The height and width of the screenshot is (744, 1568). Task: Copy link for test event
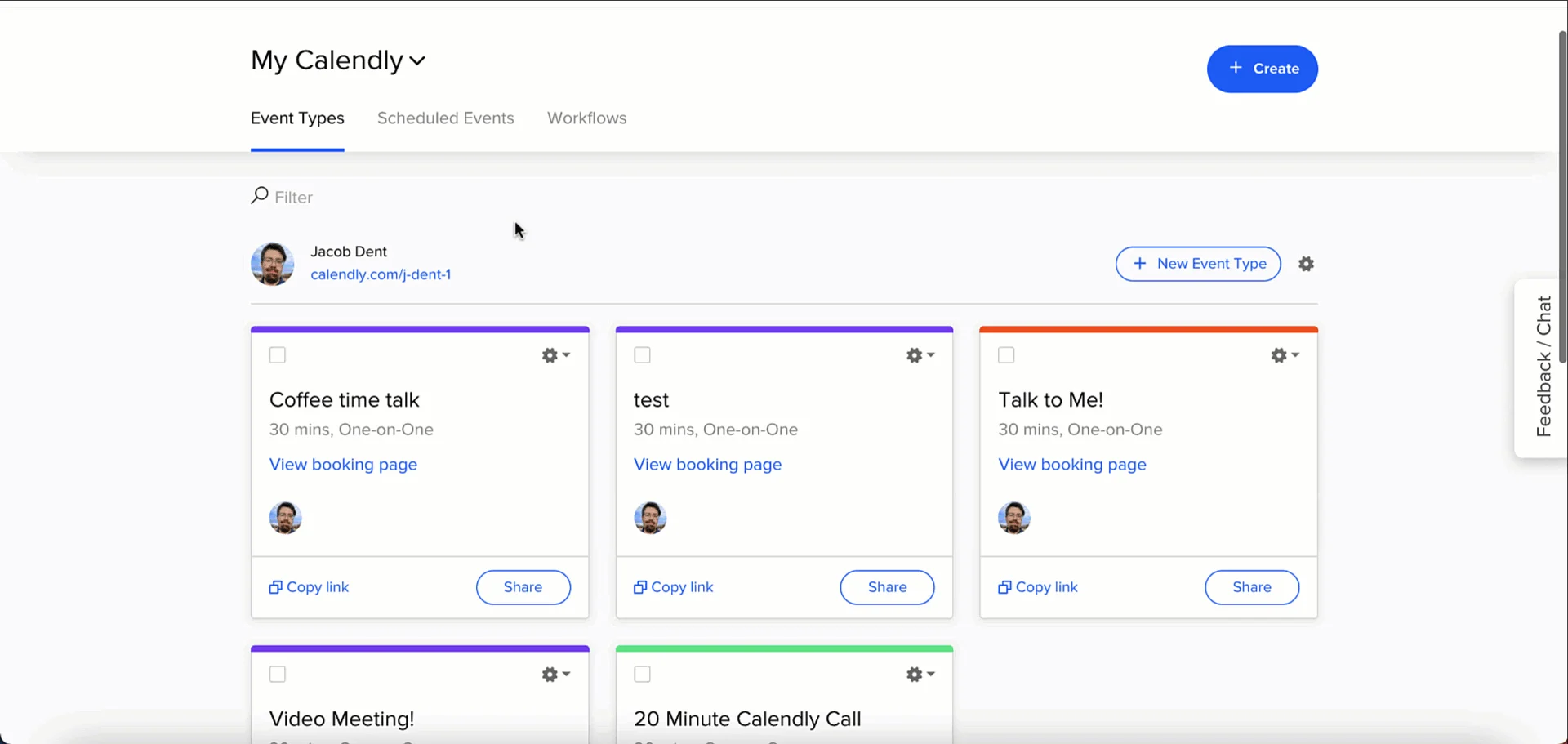(x=673, y=587)
